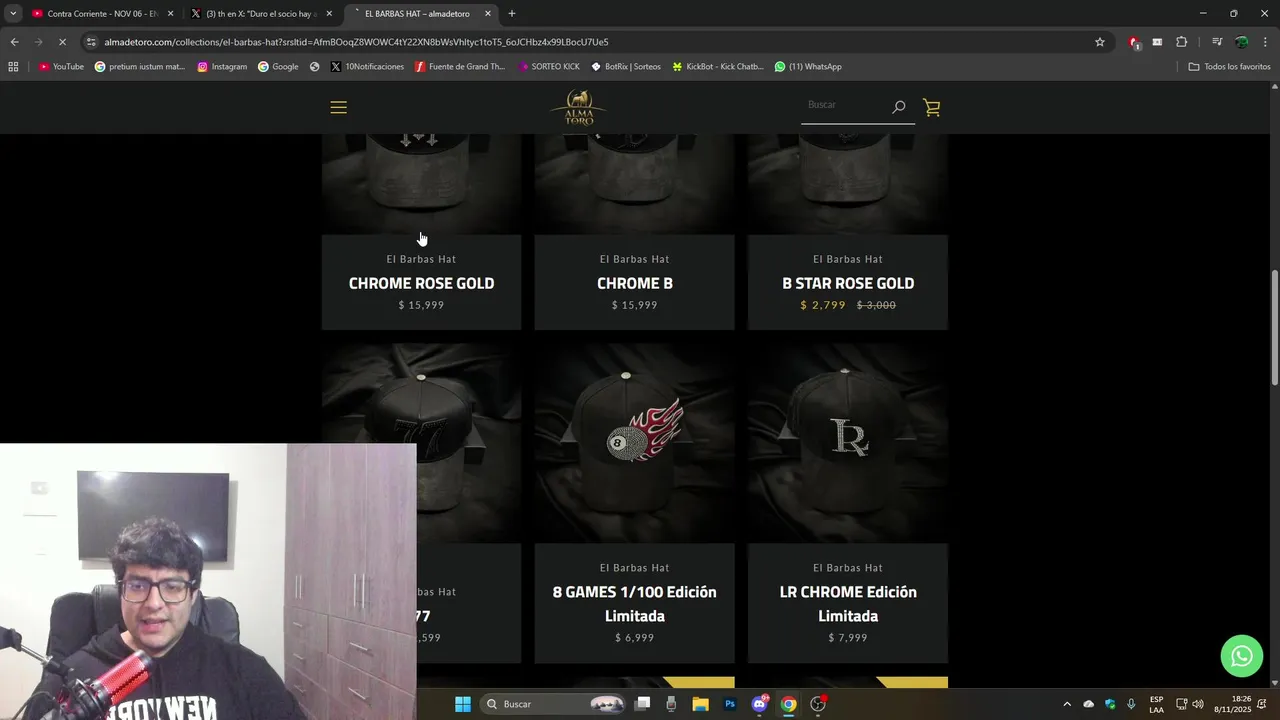This screenshot has width=1280, height=720.
Task: Open the browser extensions puzzle icon
Action: [1181, 42]
